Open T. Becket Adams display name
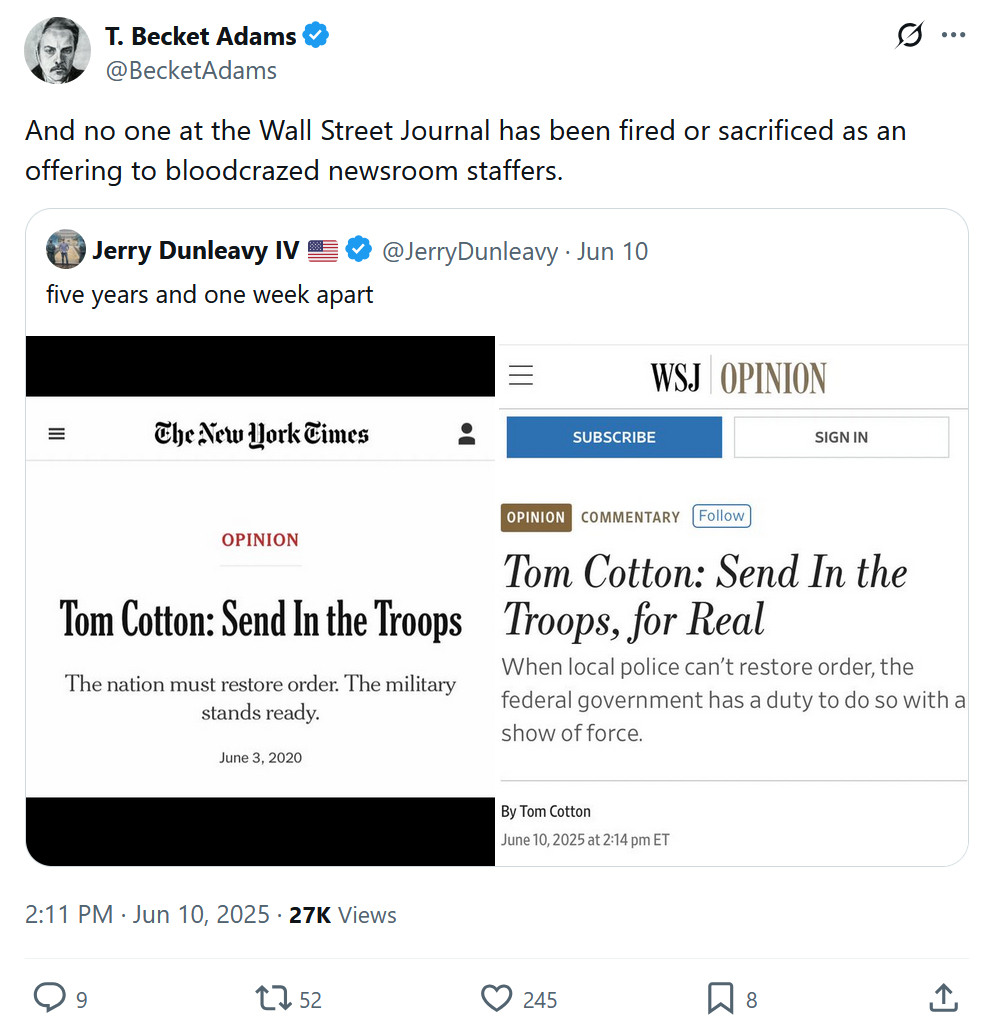 pos(200,37)
